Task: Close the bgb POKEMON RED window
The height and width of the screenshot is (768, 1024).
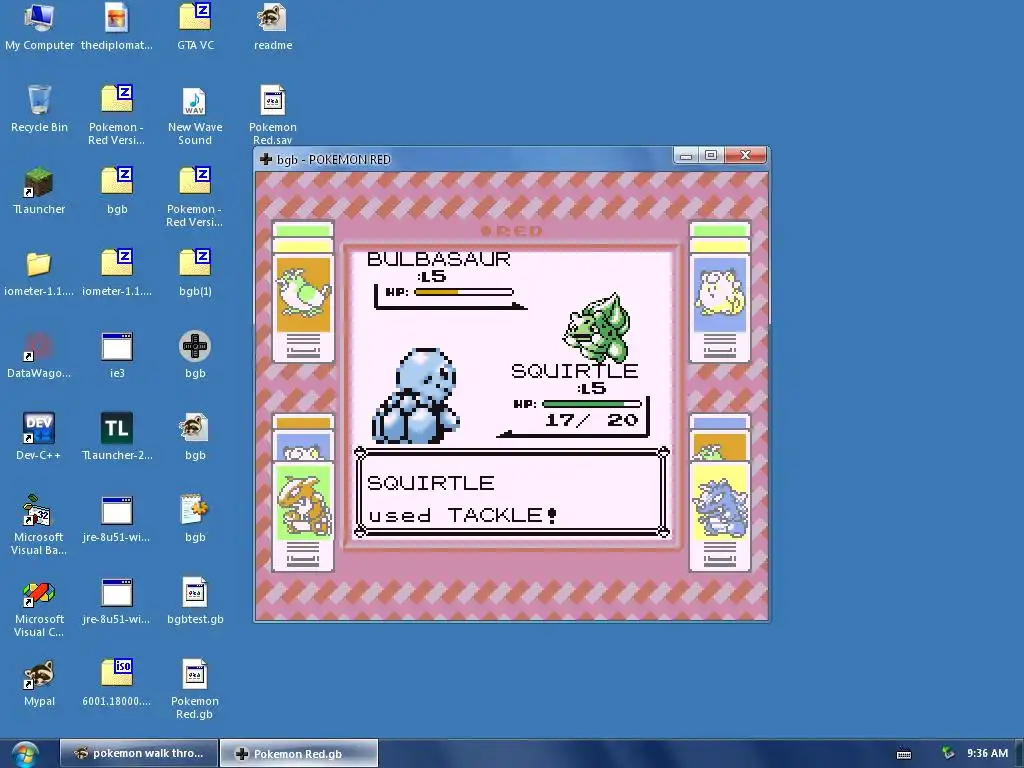Action: 745,155
